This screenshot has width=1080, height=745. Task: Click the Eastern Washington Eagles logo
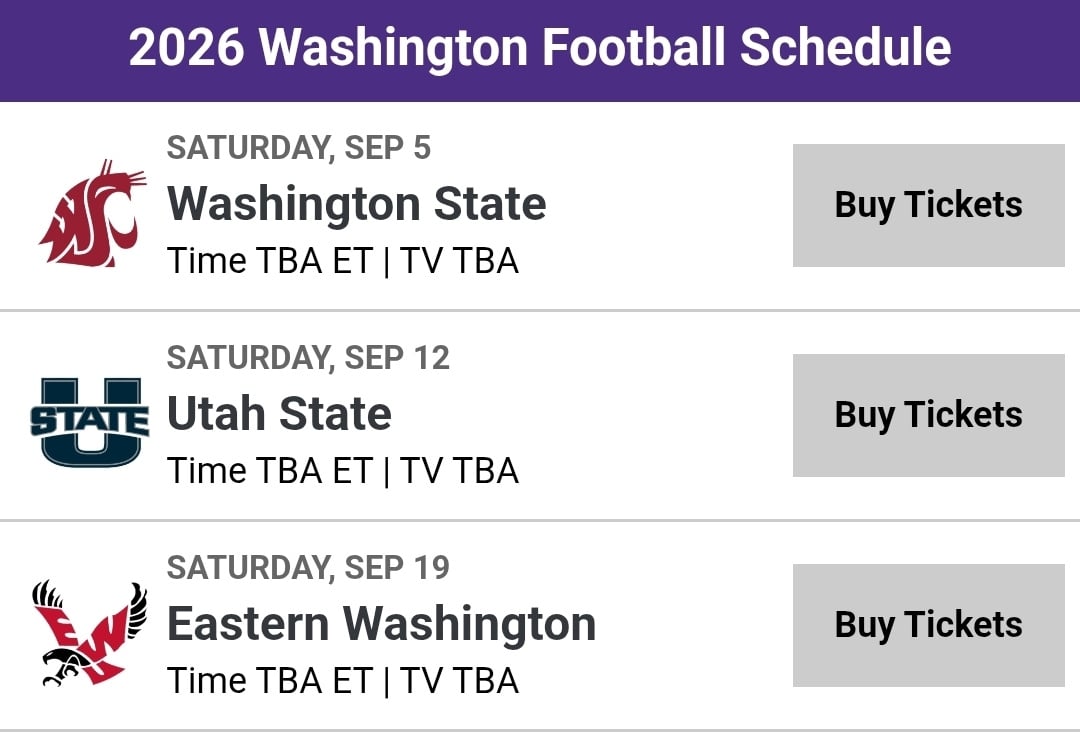point(90,632)
